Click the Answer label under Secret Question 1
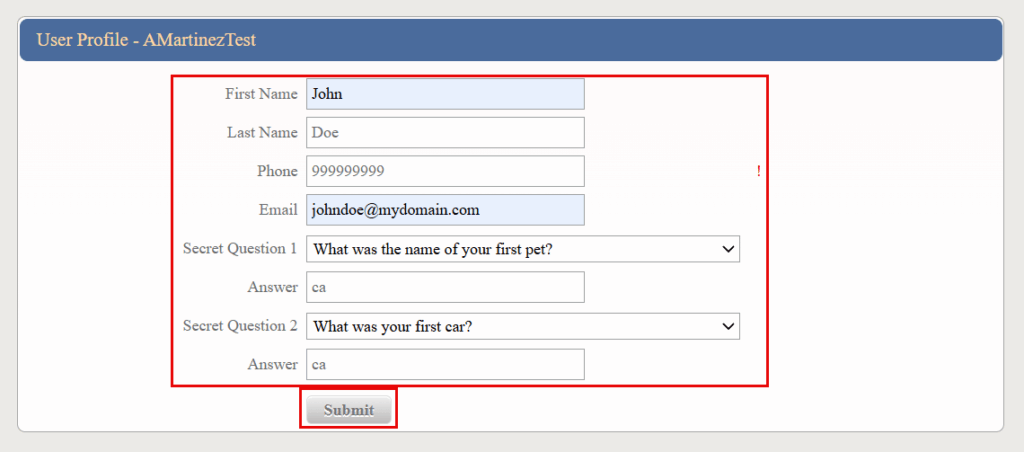Screen dimensions: 1024x452 [x=272, y=288]
